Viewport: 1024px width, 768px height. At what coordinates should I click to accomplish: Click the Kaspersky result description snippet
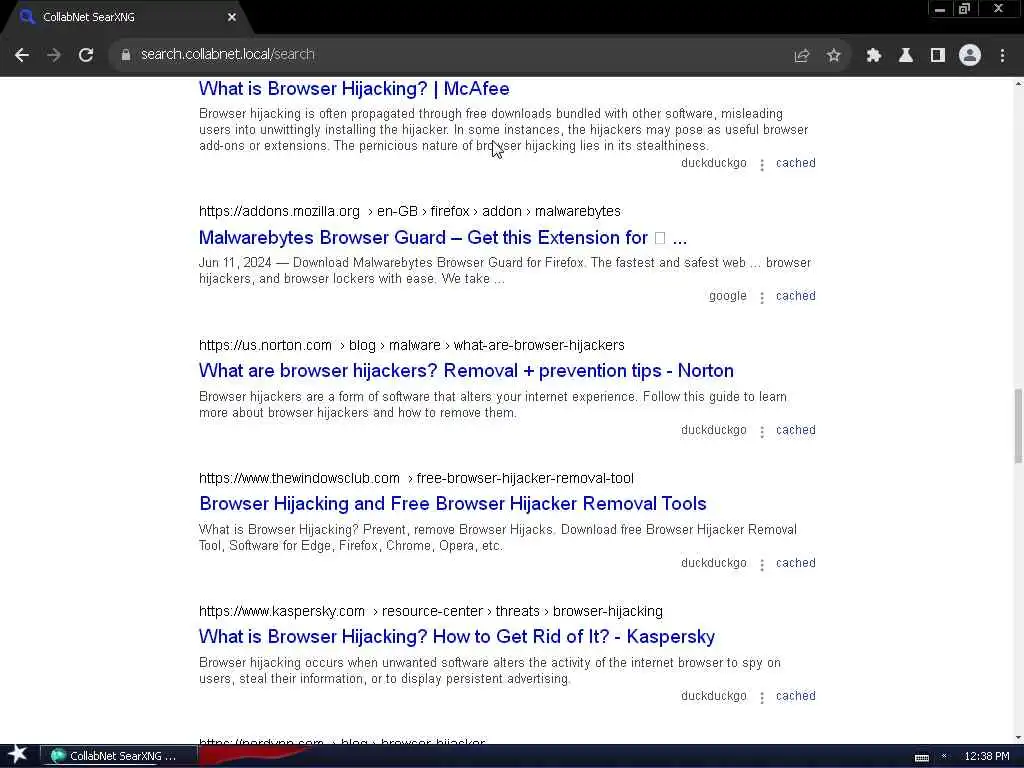tap(490, 671)
